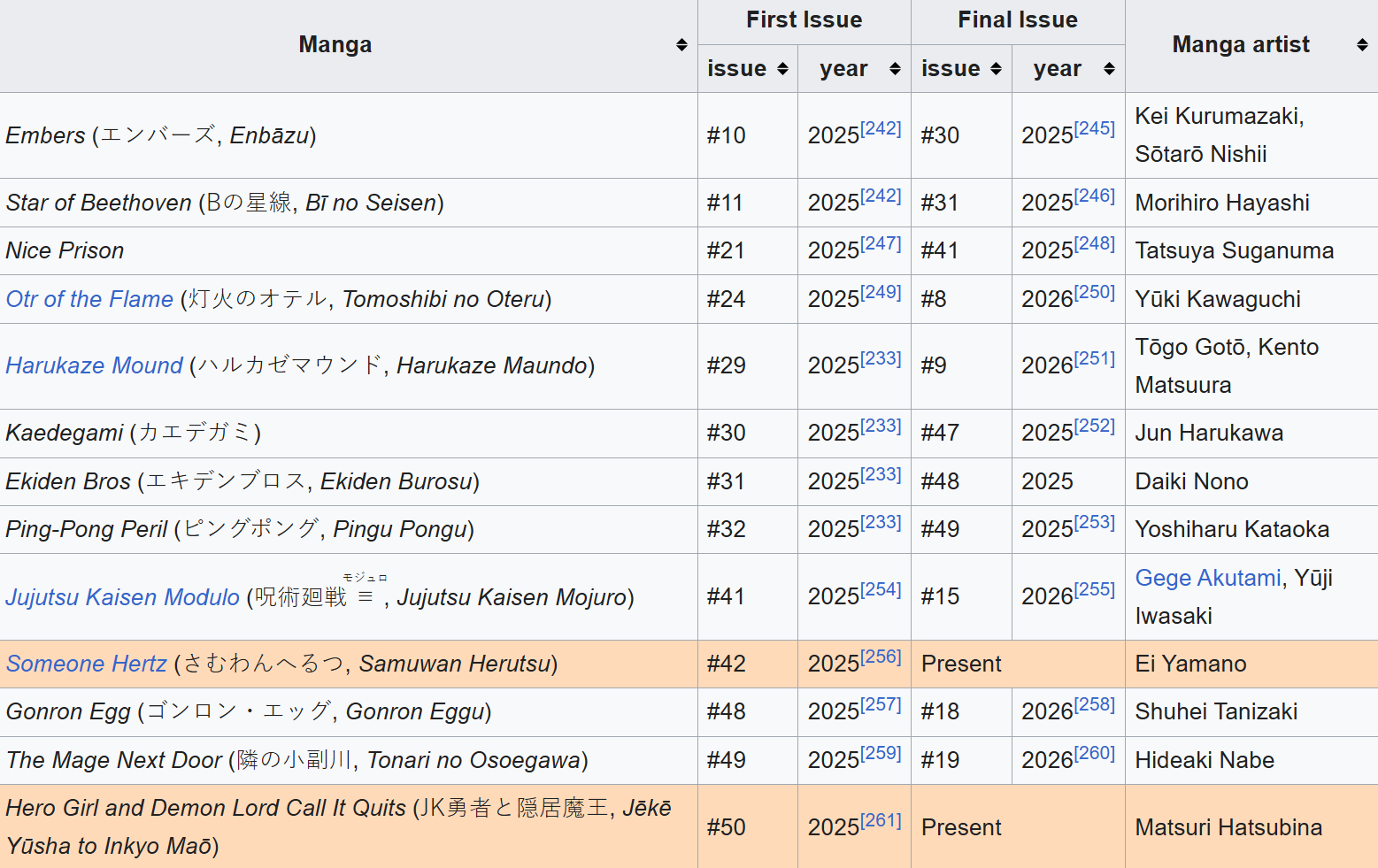Open citation [250] reference
This screenshot has width=1378, height=868.
1095,292
